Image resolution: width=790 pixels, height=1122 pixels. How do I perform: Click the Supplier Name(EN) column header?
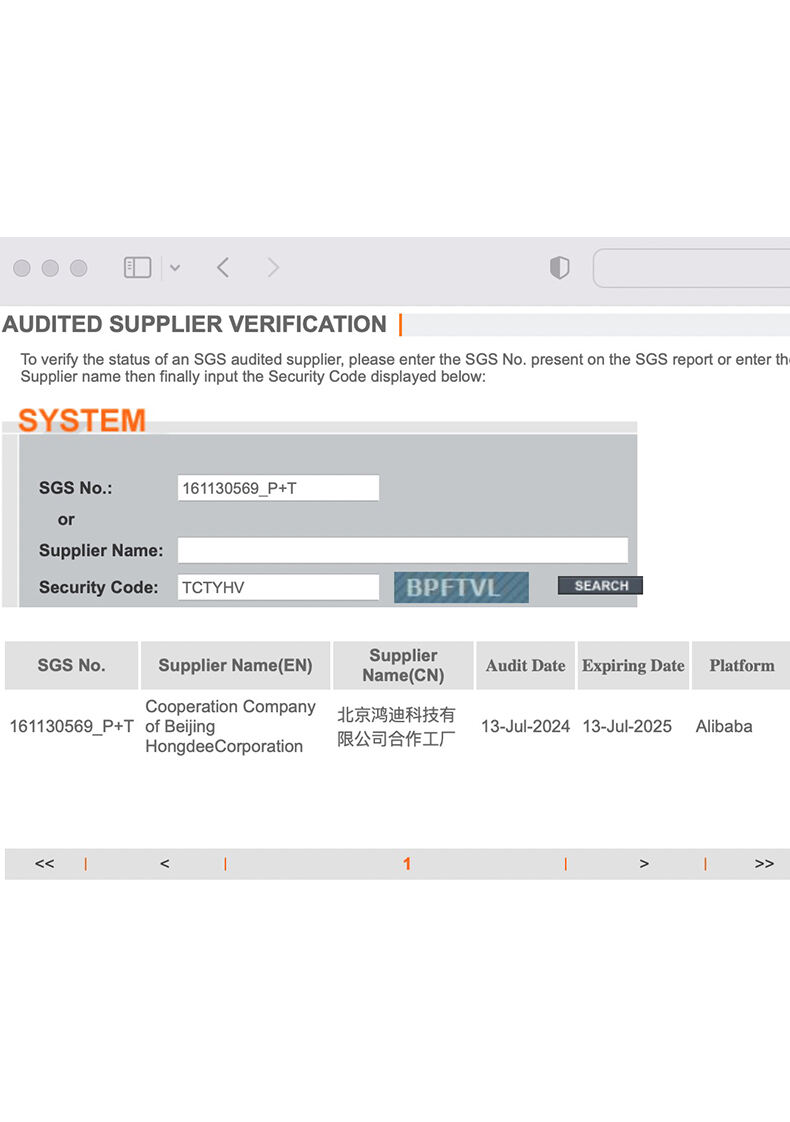(235, 665)
